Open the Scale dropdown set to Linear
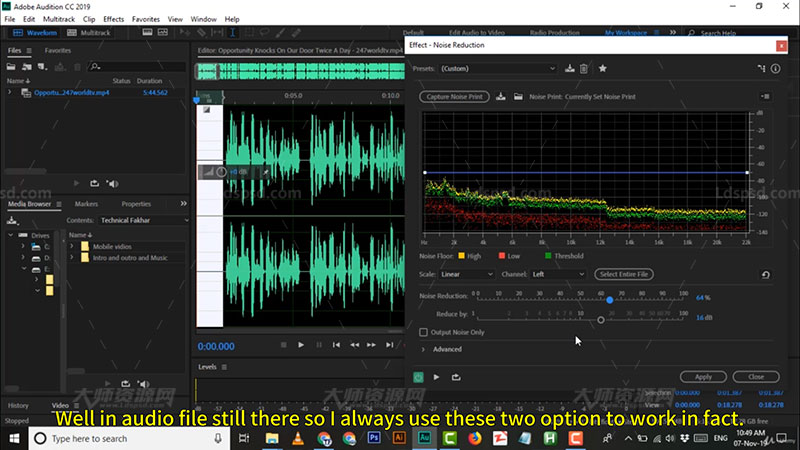This screenshot has height=450, width=800. 467,274
